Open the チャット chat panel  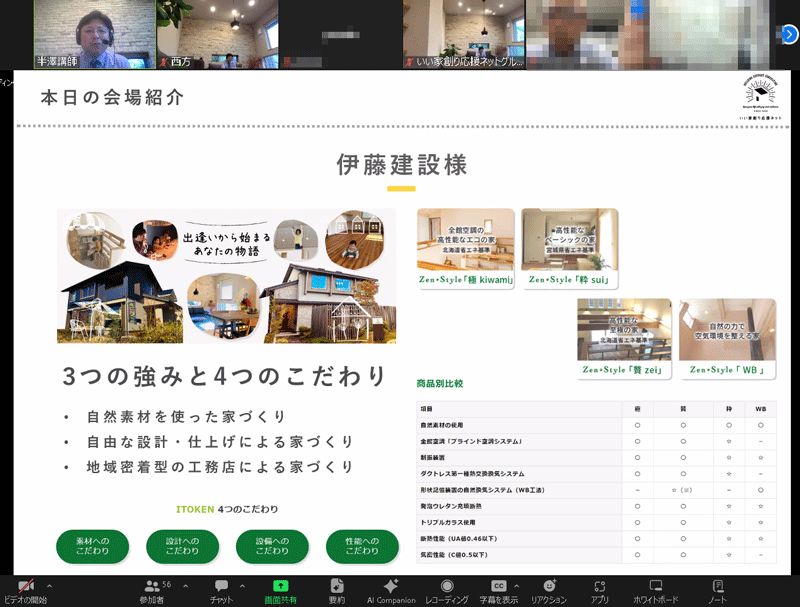221,590
